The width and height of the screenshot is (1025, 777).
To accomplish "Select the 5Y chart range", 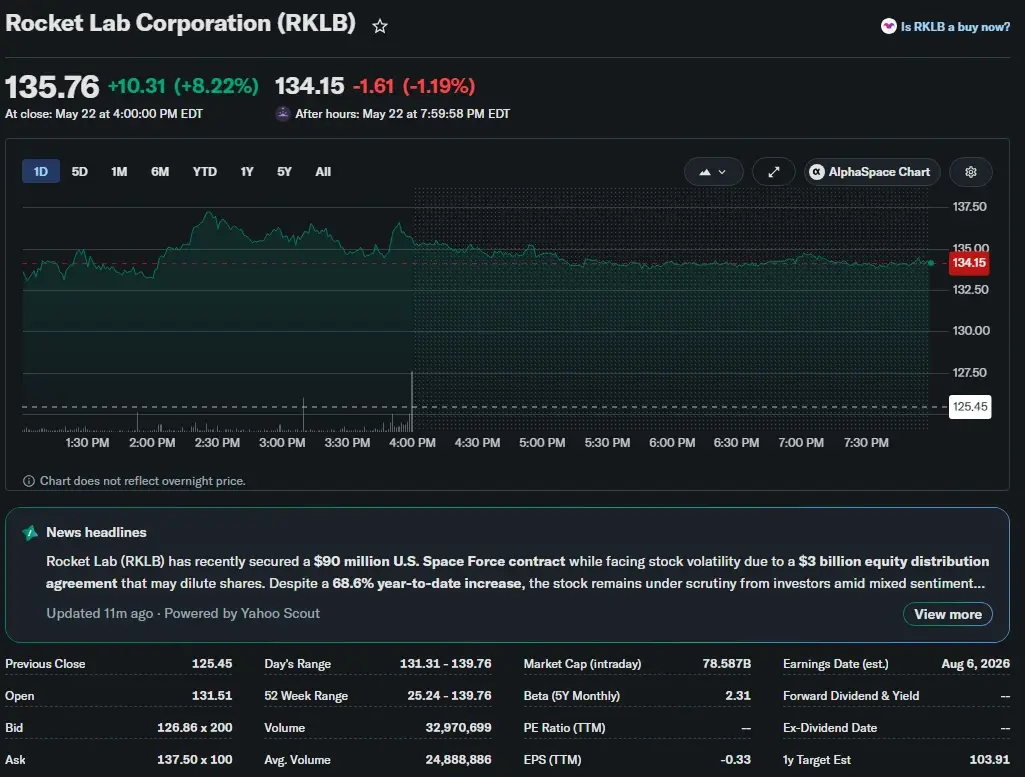I will click(x=284, y=171).
